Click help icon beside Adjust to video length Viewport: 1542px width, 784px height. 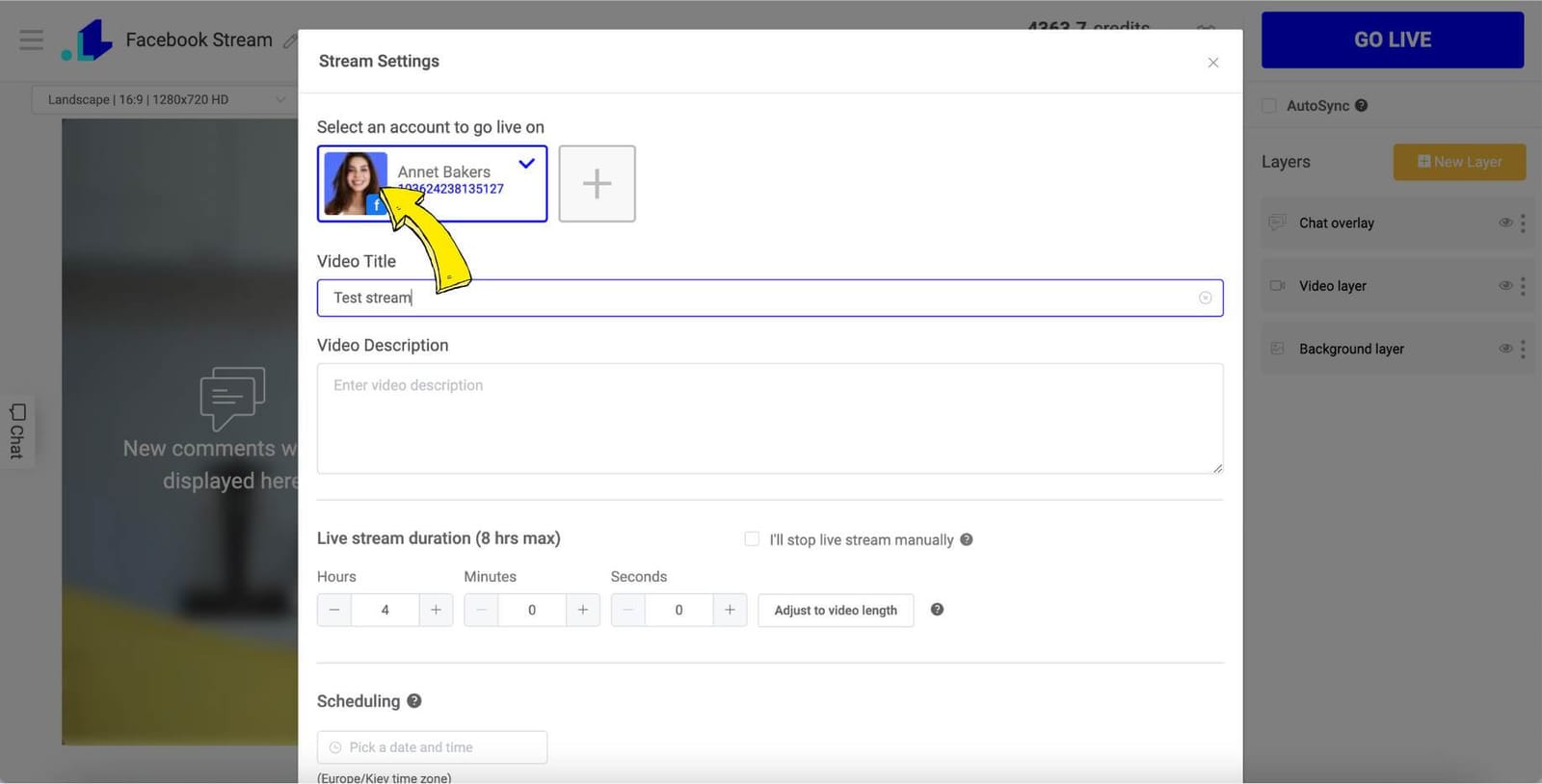[x=937, y=610]
